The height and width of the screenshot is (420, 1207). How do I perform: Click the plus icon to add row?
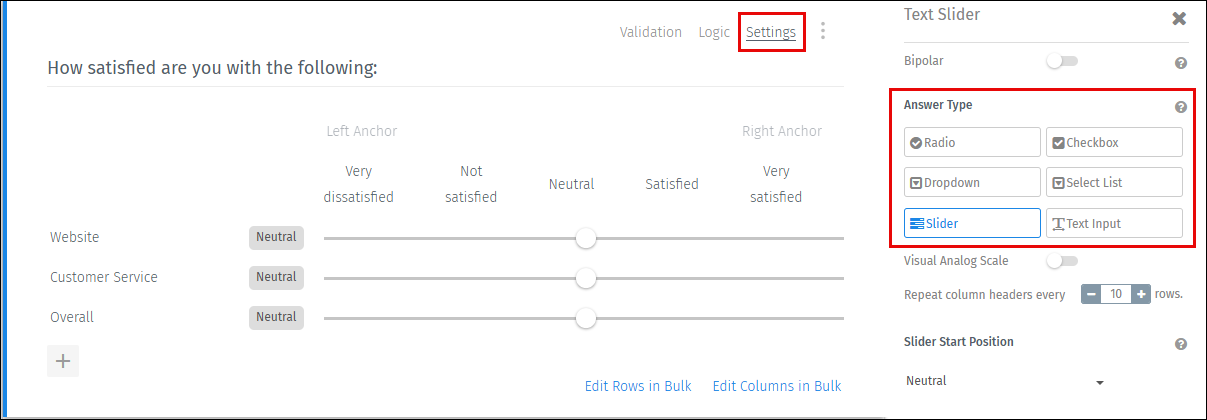(x=63, y=361)
